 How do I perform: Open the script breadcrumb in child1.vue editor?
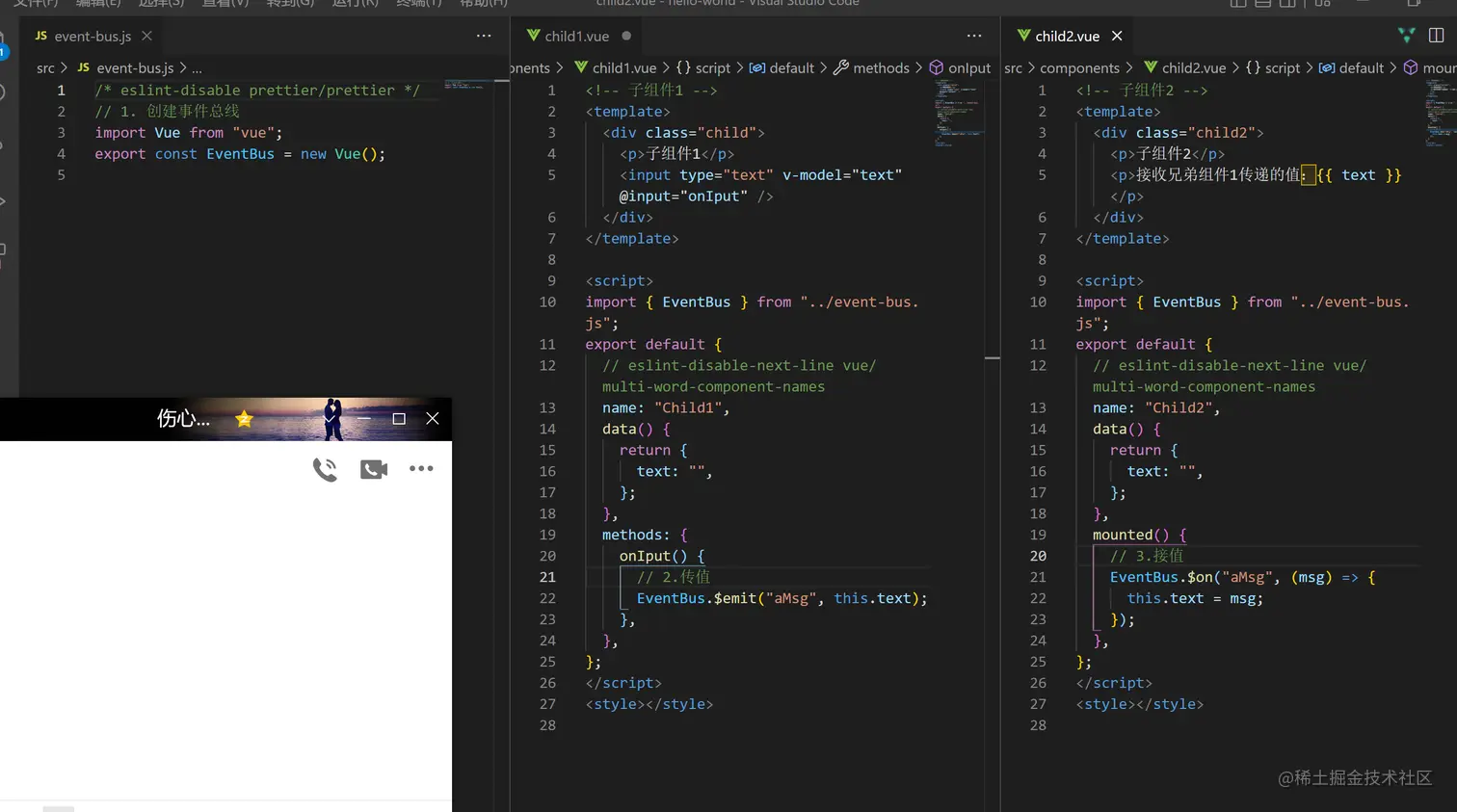click(703, 68)
